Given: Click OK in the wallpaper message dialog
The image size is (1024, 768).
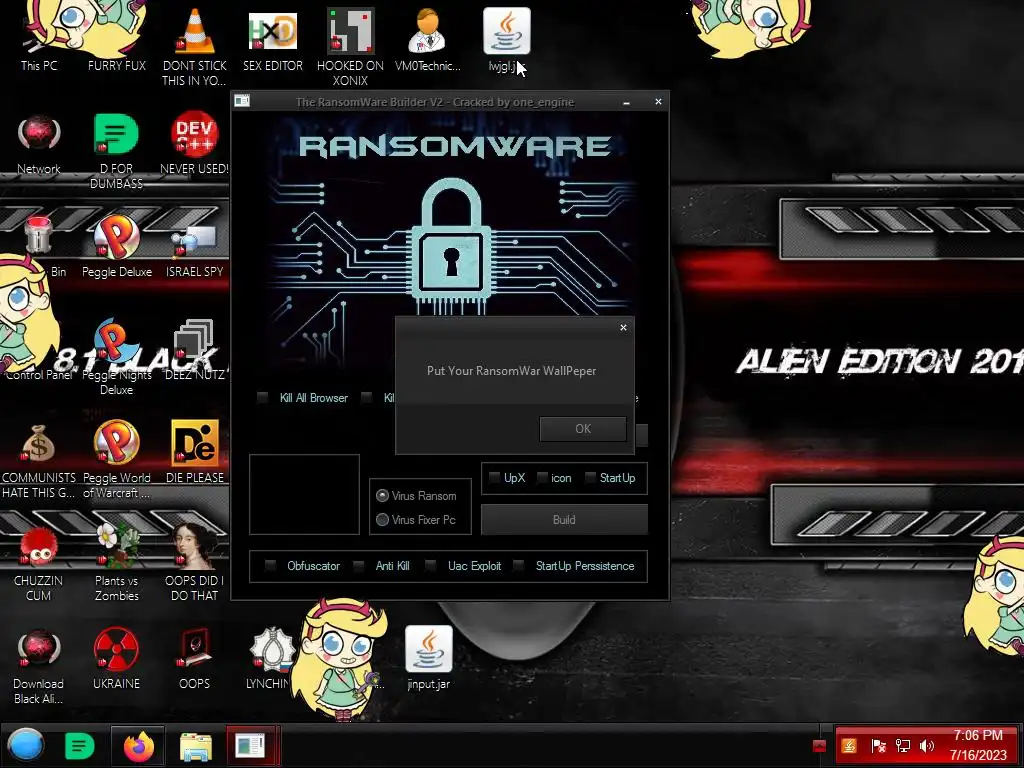Looking at the screenshot, I should coord(583,429).
